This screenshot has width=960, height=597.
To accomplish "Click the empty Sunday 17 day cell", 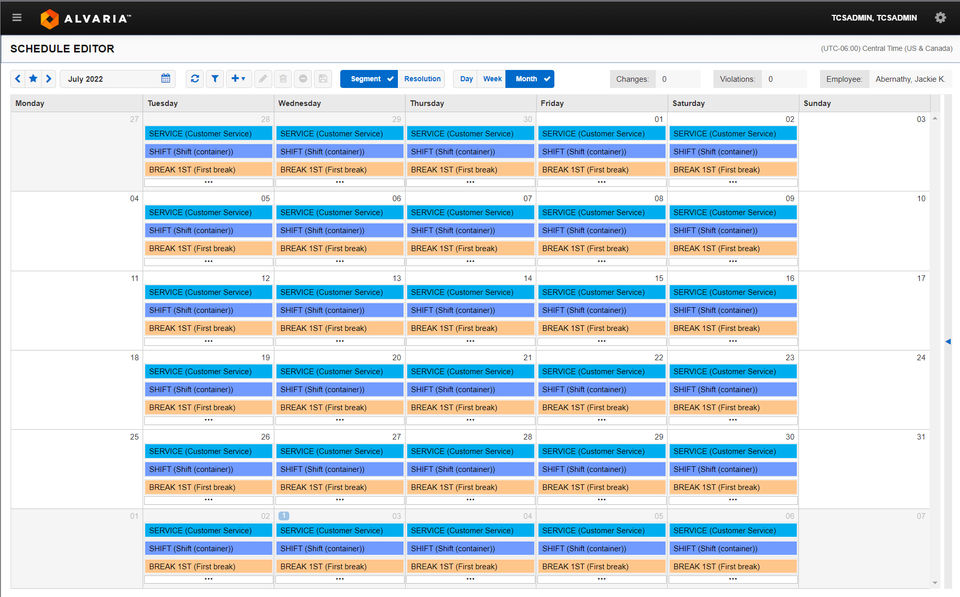I will (x=864, y=310).
